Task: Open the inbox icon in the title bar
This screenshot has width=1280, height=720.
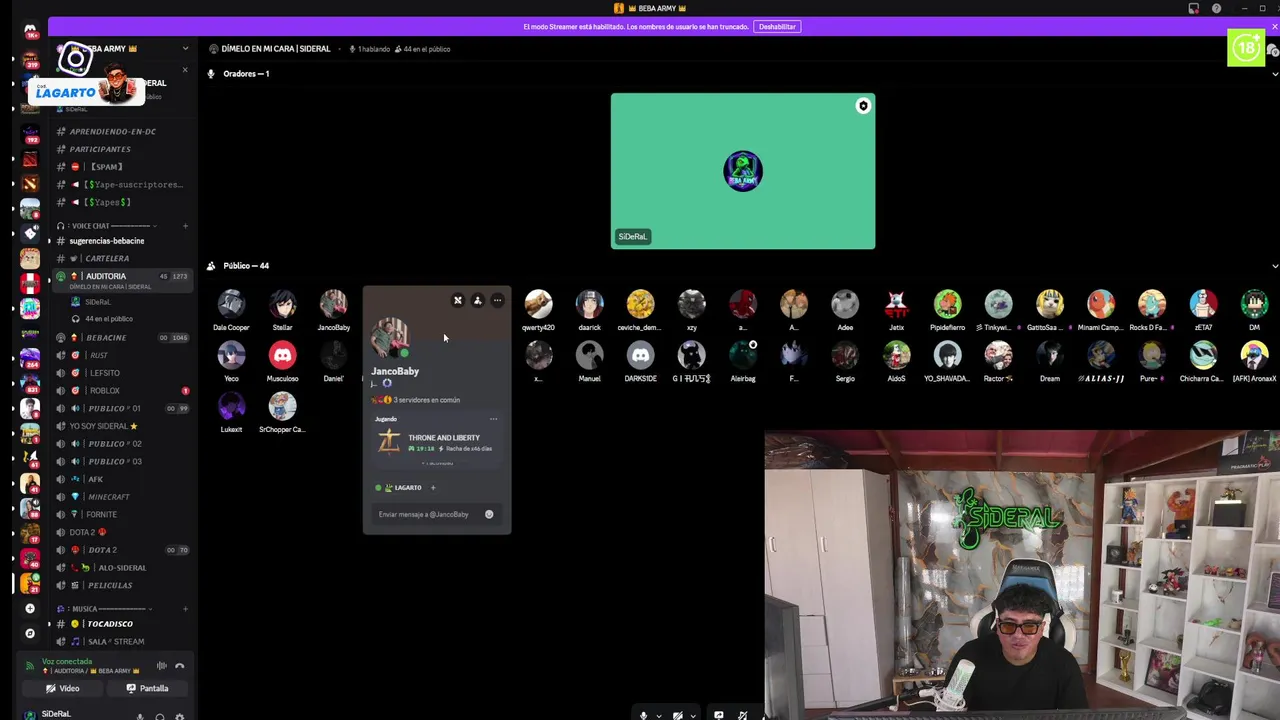Action: click(1193, 8)
